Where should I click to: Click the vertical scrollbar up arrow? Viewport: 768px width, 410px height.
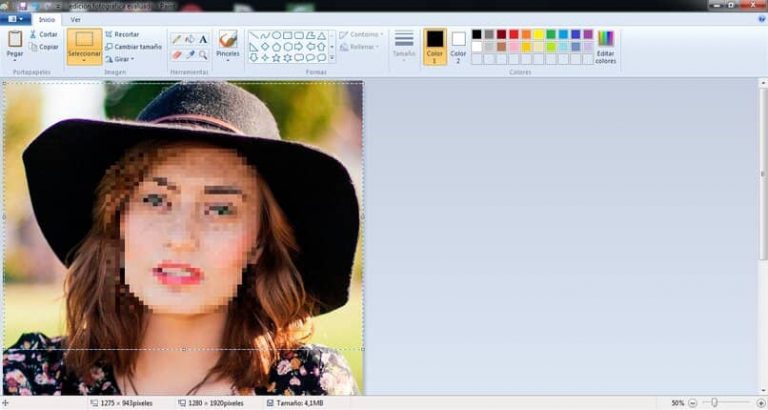tap(763, 84)
